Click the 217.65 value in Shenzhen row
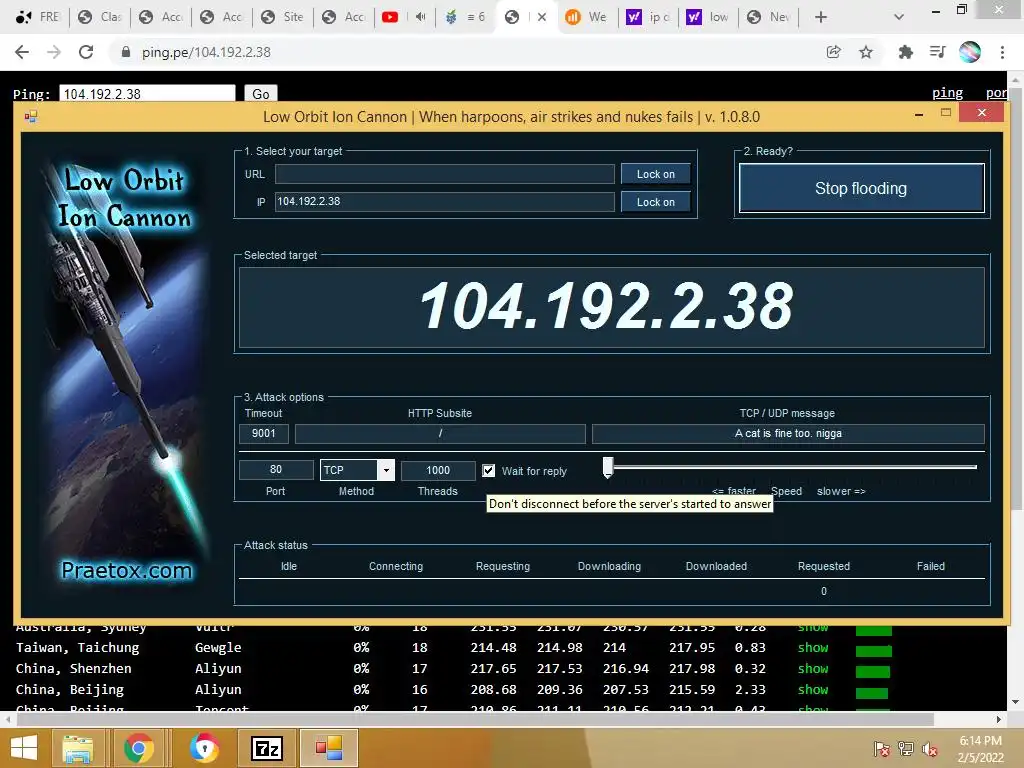 [x=493, y=669]
